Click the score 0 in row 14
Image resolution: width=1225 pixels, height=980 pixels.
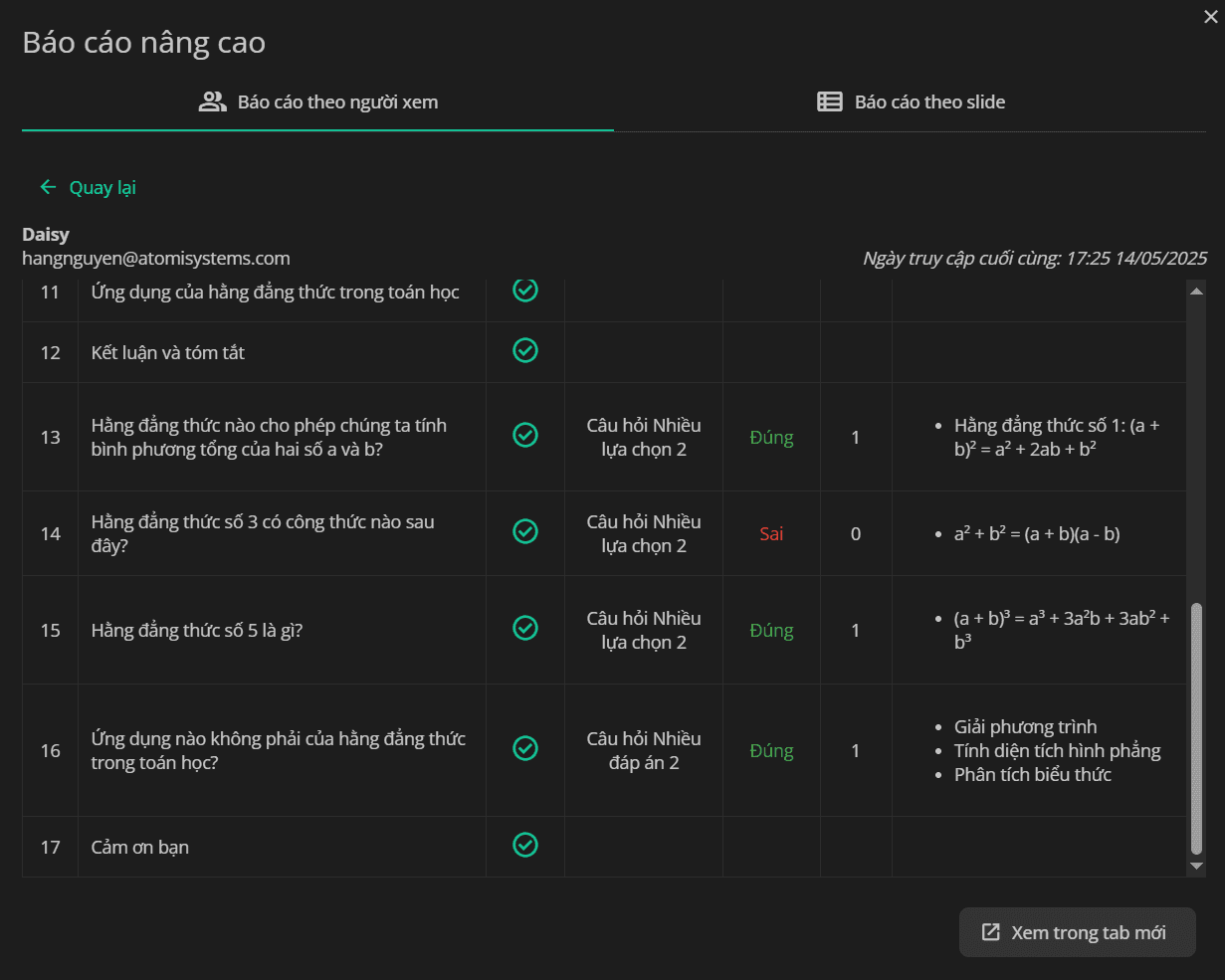(x=856, y=533)
